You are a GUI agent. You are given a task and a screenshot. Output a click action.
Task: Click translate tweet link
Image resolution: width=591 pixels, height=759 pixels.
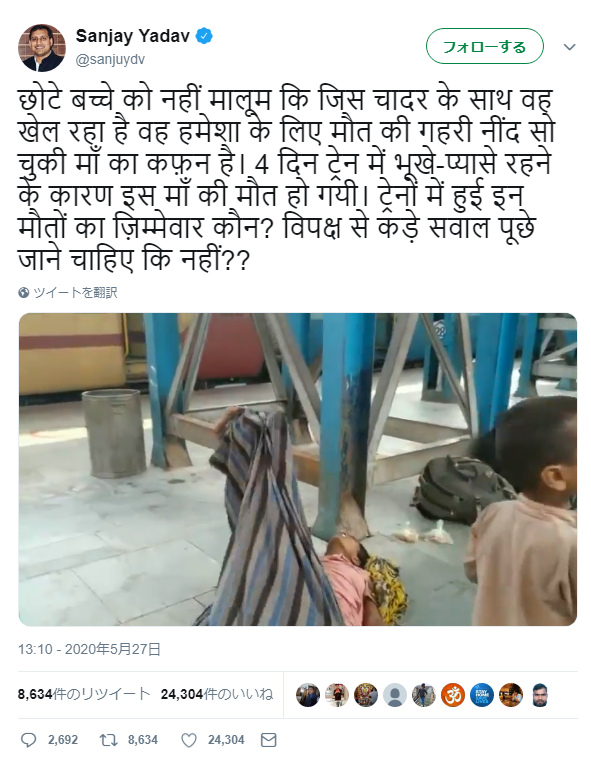click(75, 292)
